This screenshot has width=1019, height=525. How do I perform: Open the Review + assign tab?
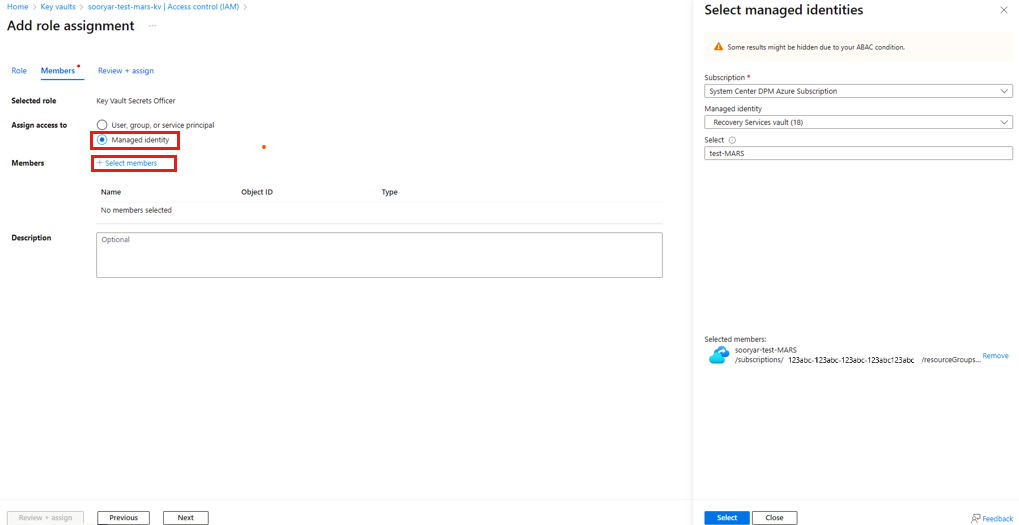125,71
